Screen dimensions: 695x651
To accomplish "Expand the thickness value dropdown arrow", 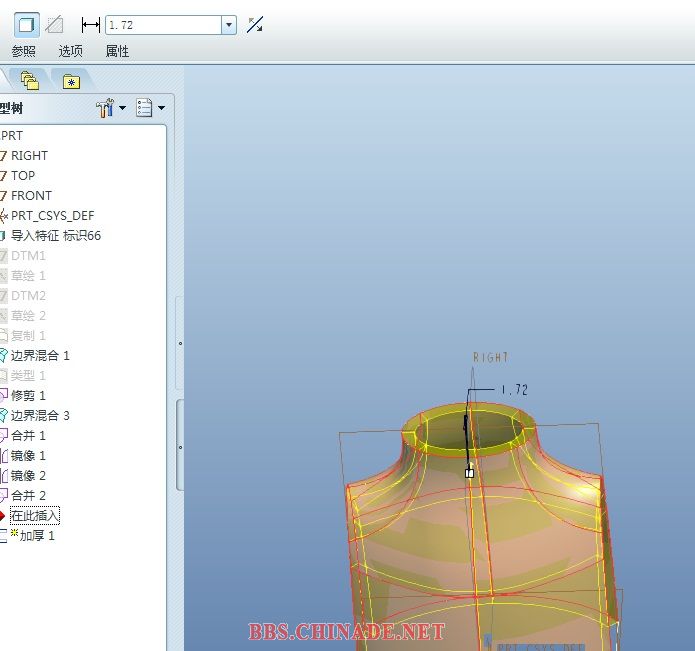I will pos(229,25).
